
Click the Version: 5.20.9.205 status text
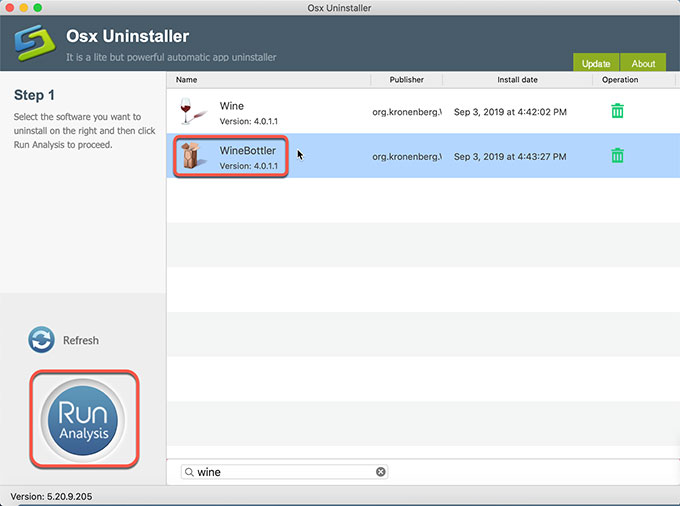tap(51, 496)
